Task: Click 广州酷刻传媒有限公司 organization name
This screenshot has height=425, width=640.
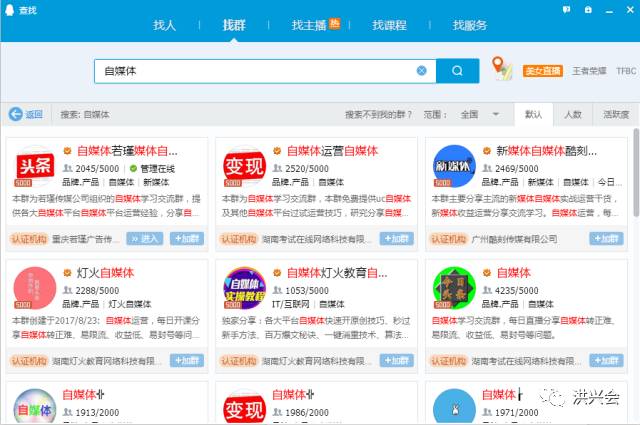Action: (x=514, y=239)
